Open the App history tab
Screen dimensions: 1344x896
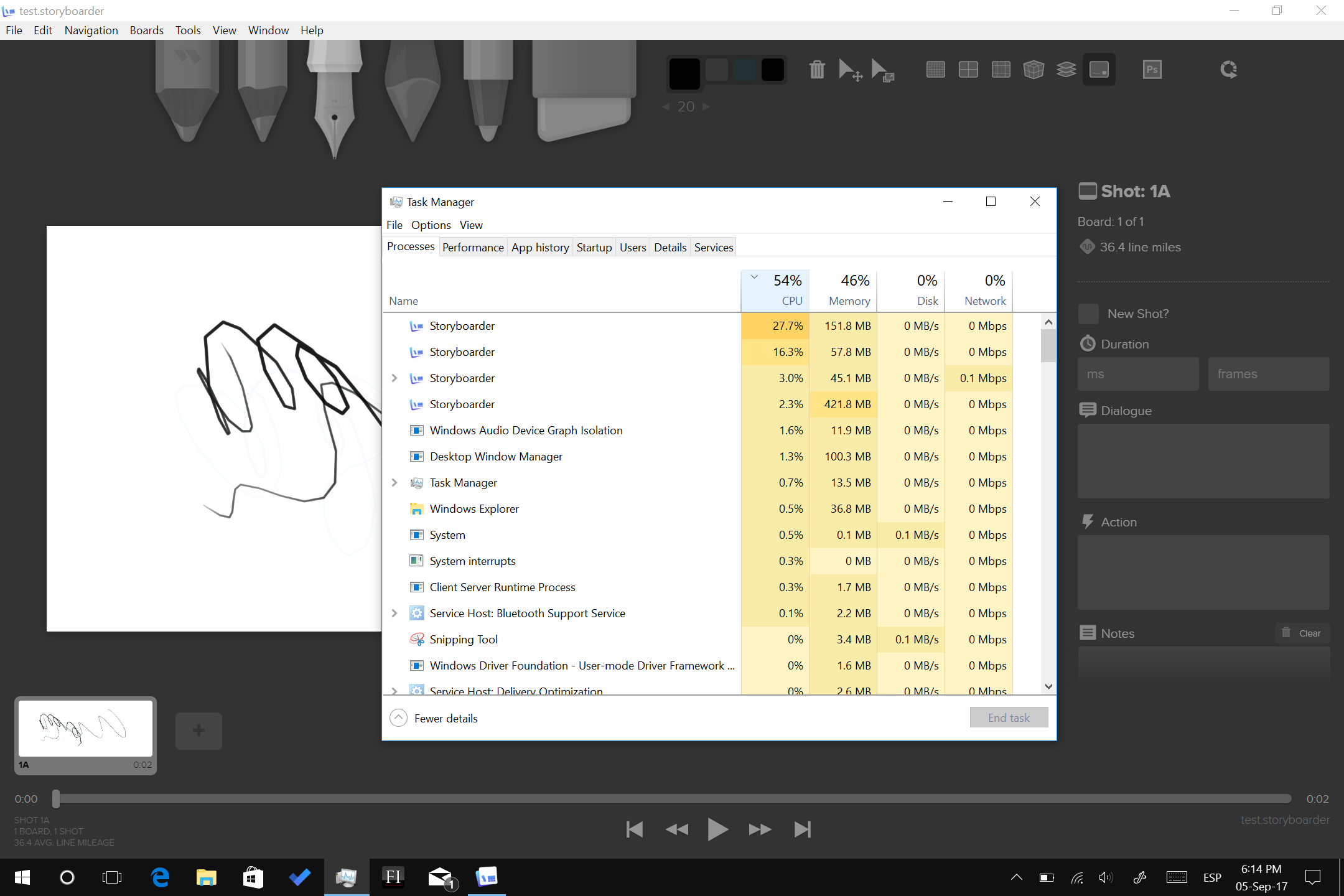540,247
